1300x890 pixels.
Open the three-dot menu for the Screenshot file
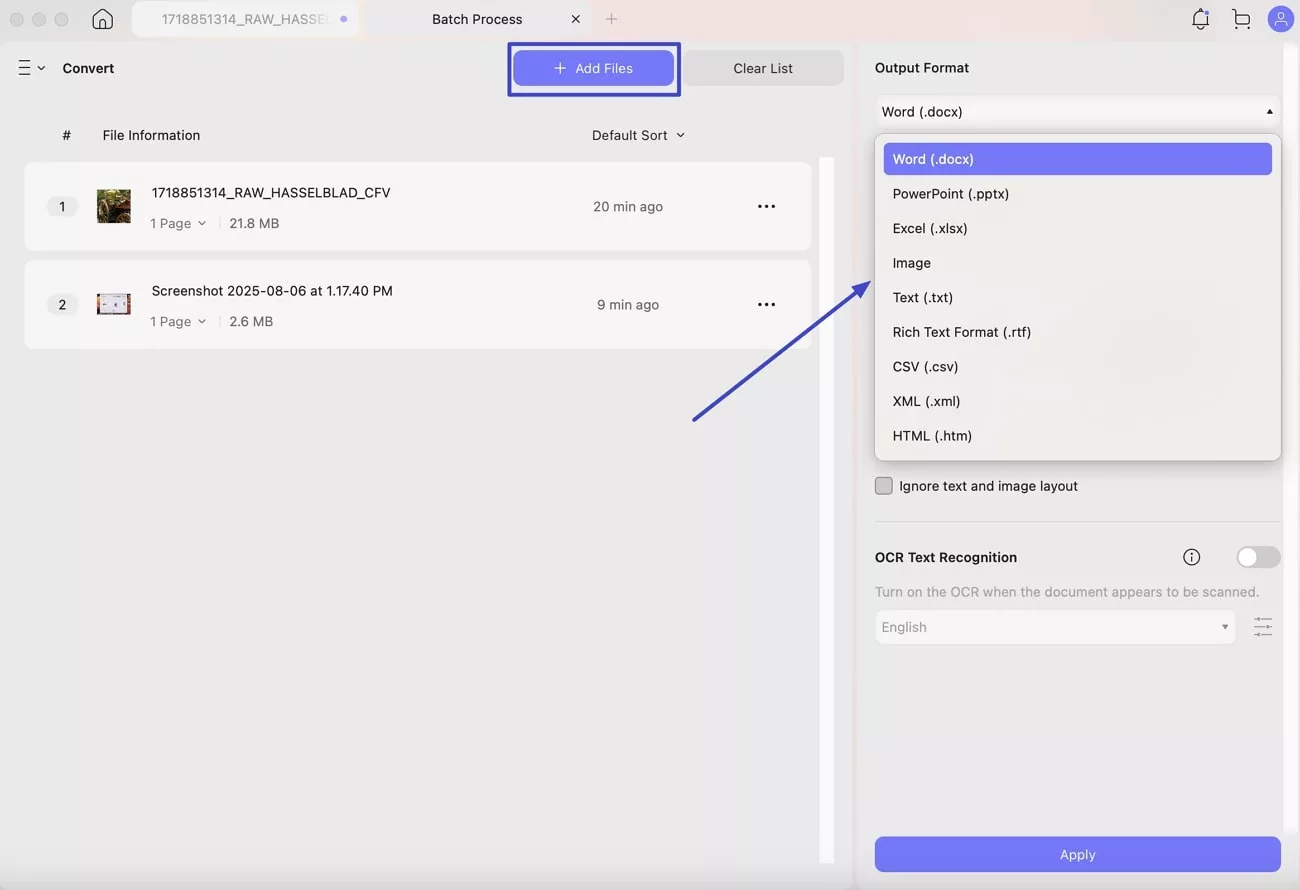pyautogui.click(x=767, y=304)
